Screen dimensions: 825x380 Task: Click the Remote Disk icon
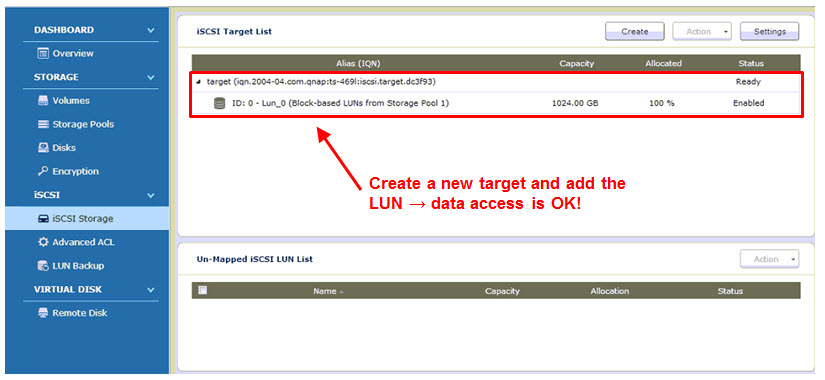[43, 313]
